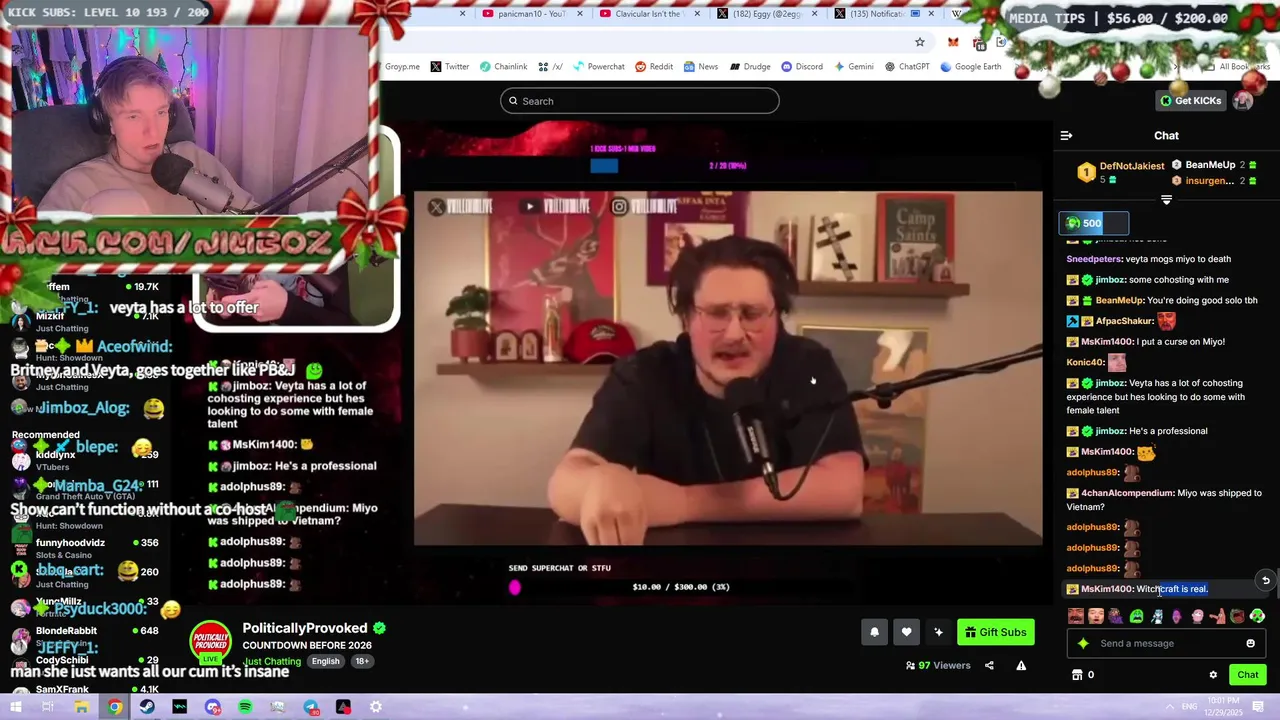This screenshot has height=720, width=1280.
Task: Open the shop icon under chat box
Action: point(1077,675)
